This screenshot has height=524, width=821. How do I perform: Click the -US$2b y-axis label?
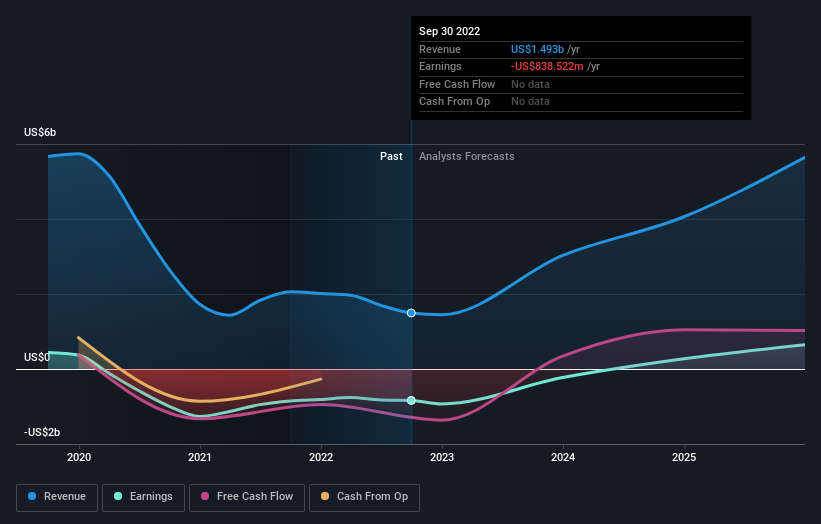click(x=42, y=432)
